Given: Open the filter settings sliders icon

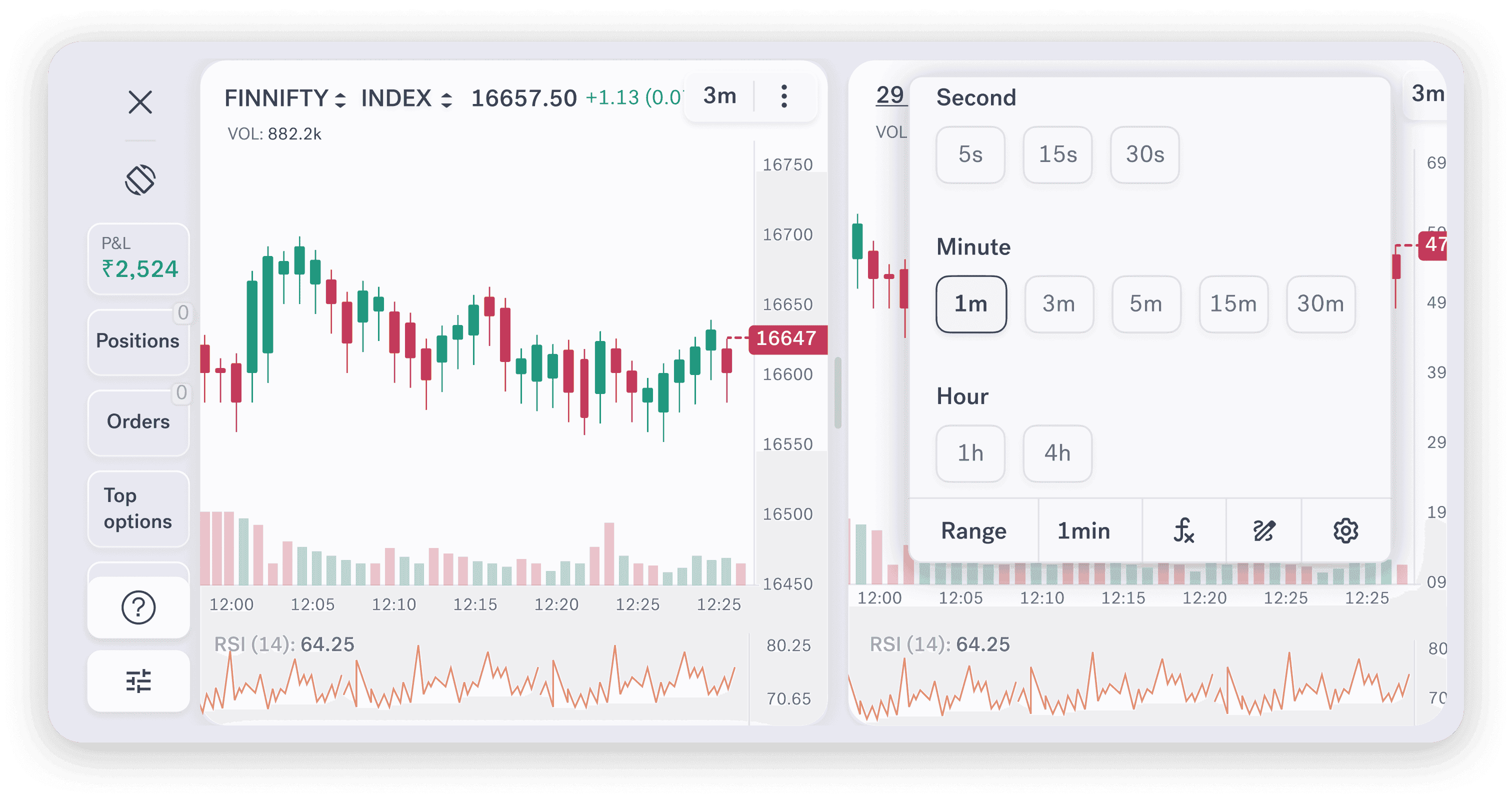Looking at the screenshot, I should point(138,680).
